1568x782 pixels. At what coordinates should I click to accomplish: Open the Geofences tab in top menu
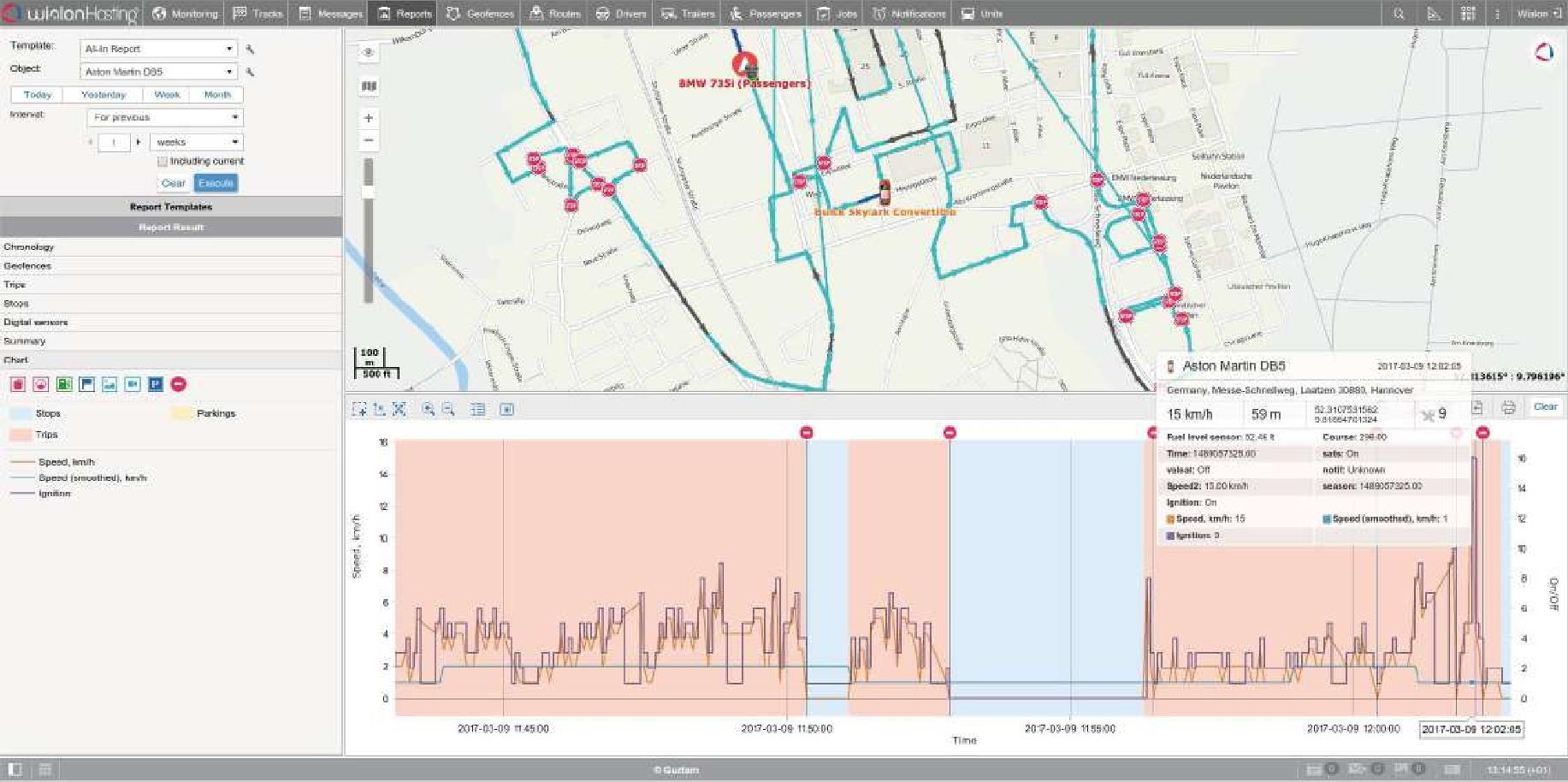pos(480,14)
